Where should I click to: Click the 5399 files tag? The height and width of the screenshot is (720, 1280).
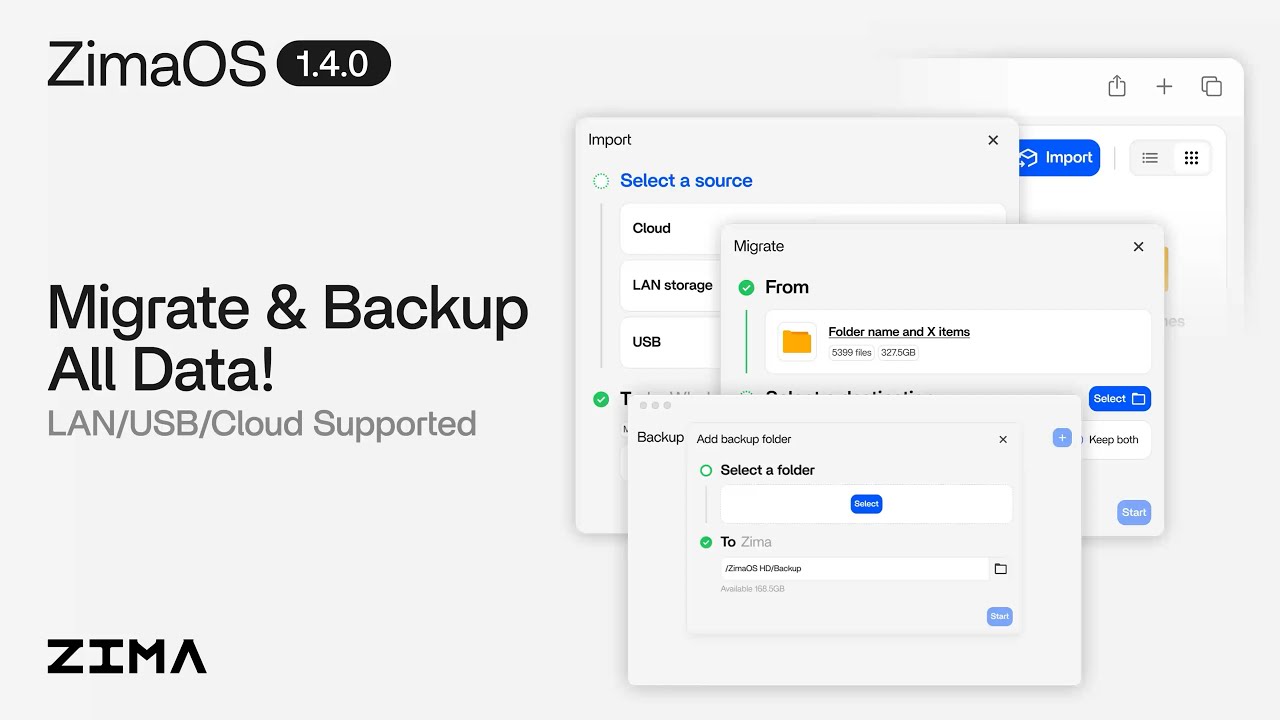[852, 353]
